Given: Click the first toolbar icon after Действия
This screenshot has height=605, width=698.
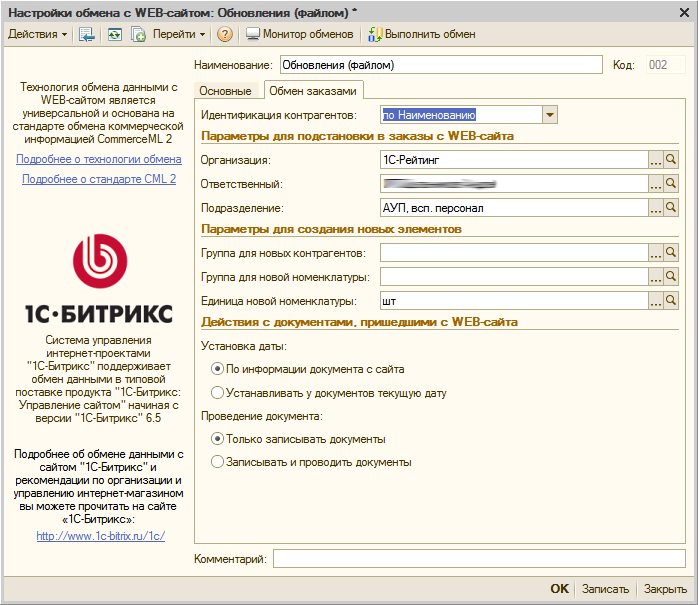Looking at the screenshot, I should (87, 34).
